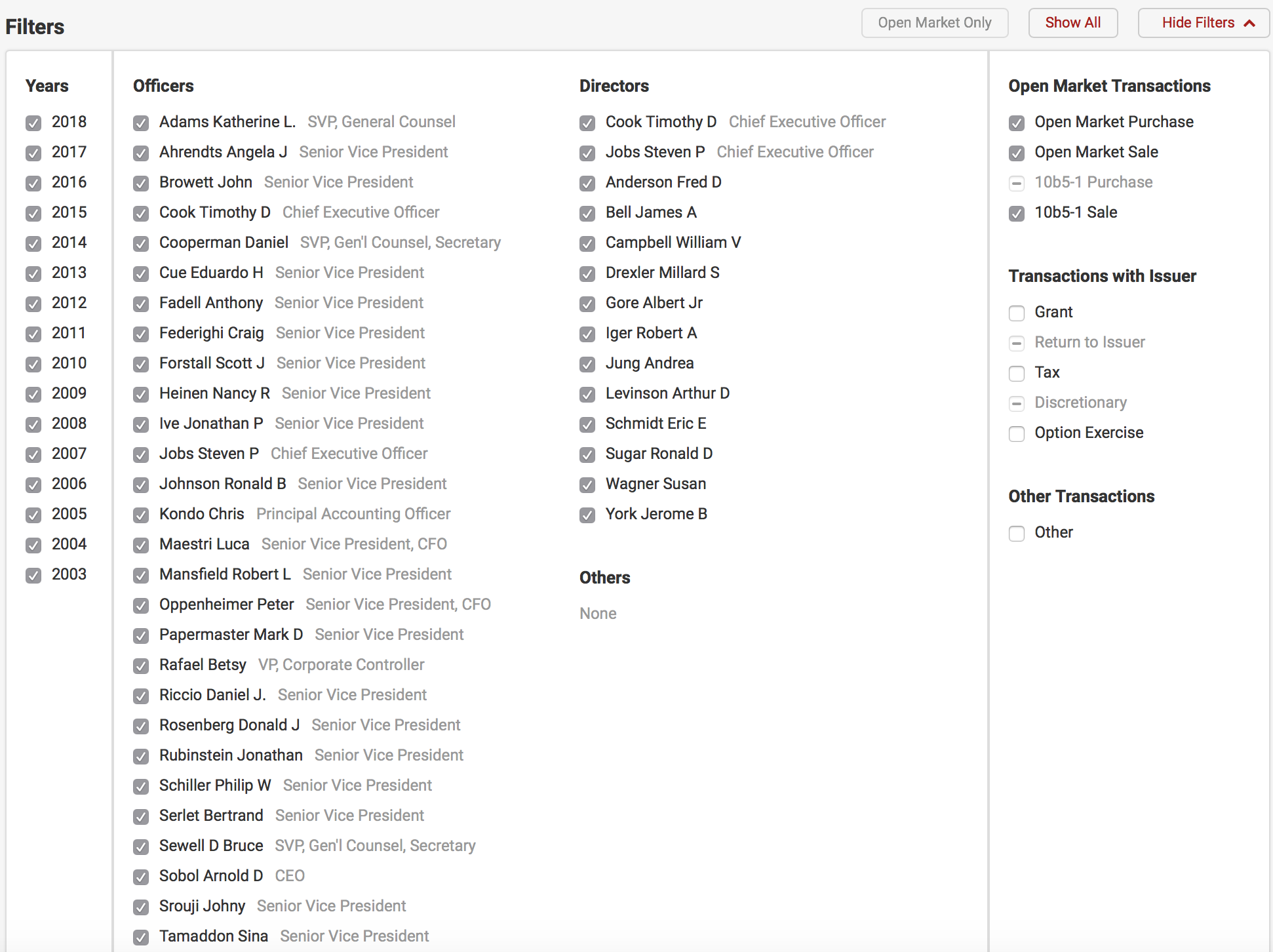
Task: Uncheck the 2003 year filter
Action: [x=33, y=575]
